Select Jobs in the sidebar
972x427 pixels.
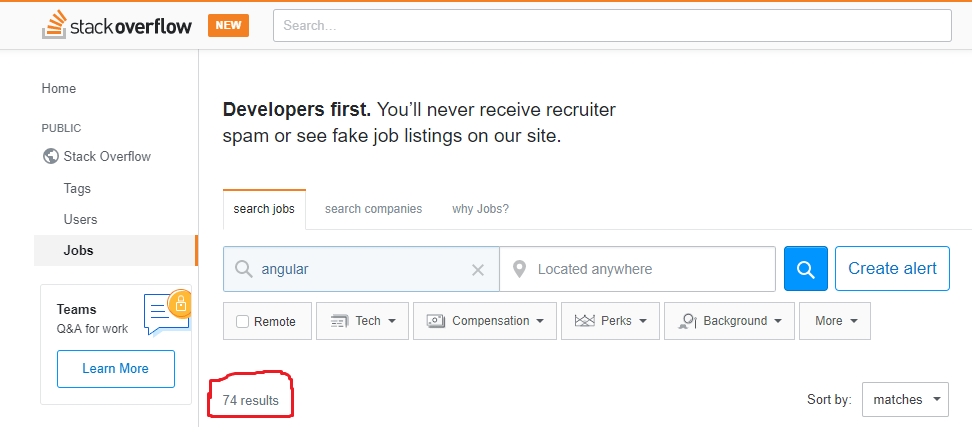point(115,250)
